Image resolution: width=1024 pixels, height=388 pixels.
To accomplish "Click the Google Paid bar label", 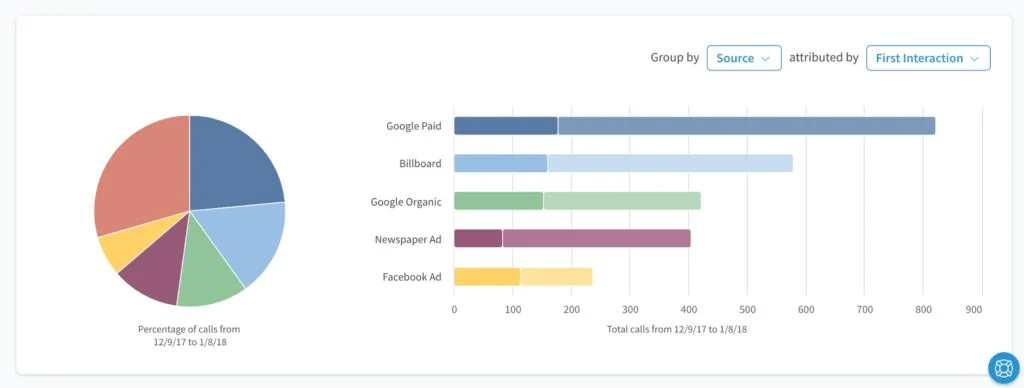I will tap(413, 126).
